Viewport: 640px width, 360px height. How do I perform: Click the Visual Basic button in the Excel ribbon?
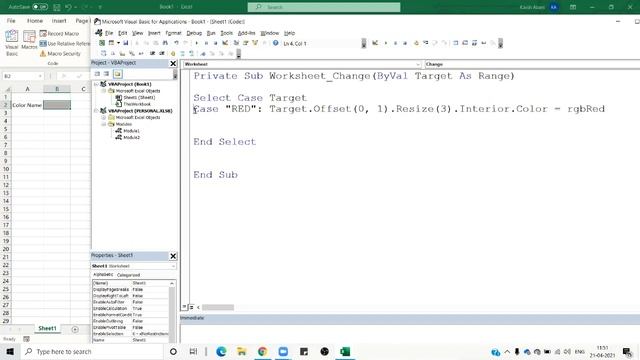point(12,43)
